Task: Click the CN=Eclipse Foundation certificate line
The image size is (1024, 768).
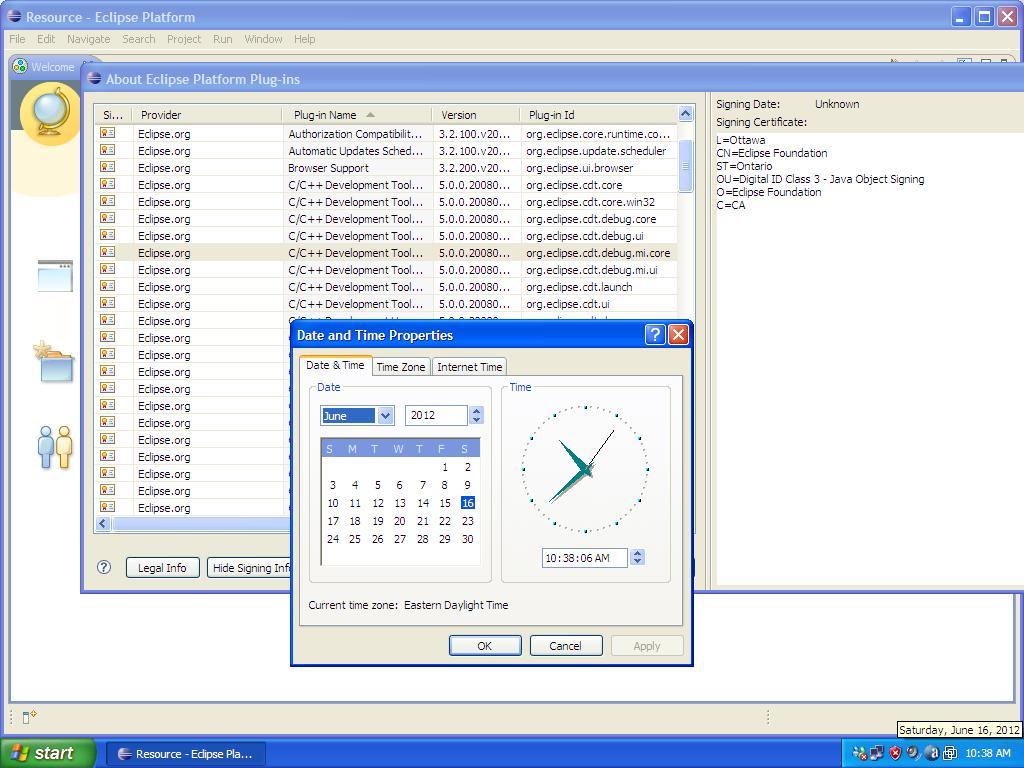Action: [x=772, y=153]
